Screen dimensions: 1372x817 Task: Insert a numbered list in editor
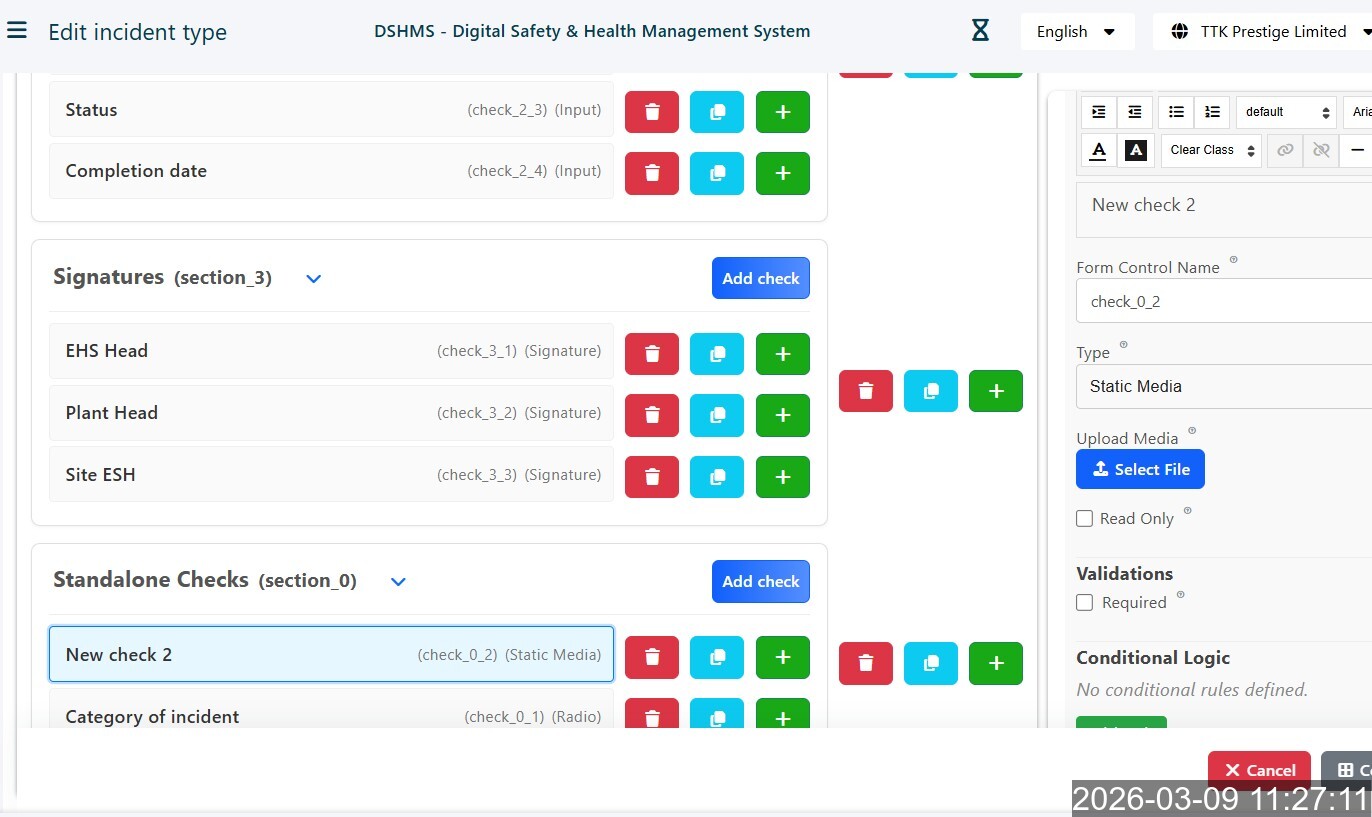[x=1212, y=112]
